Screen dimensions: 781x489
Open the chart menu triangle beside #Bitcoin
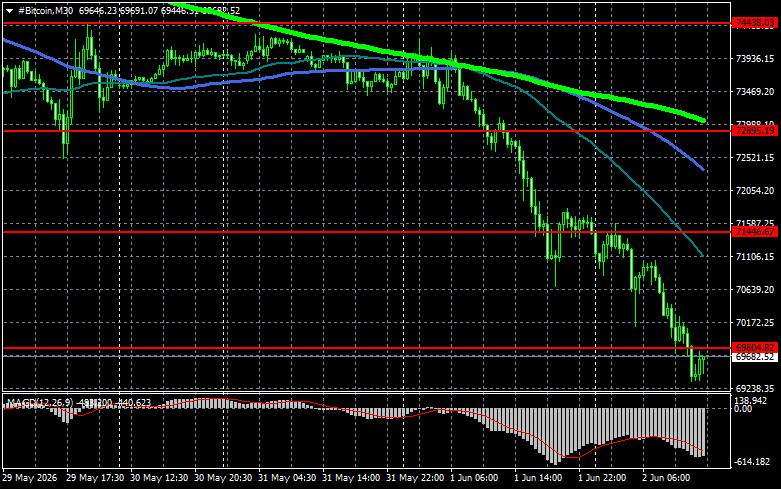coord(9,10)
